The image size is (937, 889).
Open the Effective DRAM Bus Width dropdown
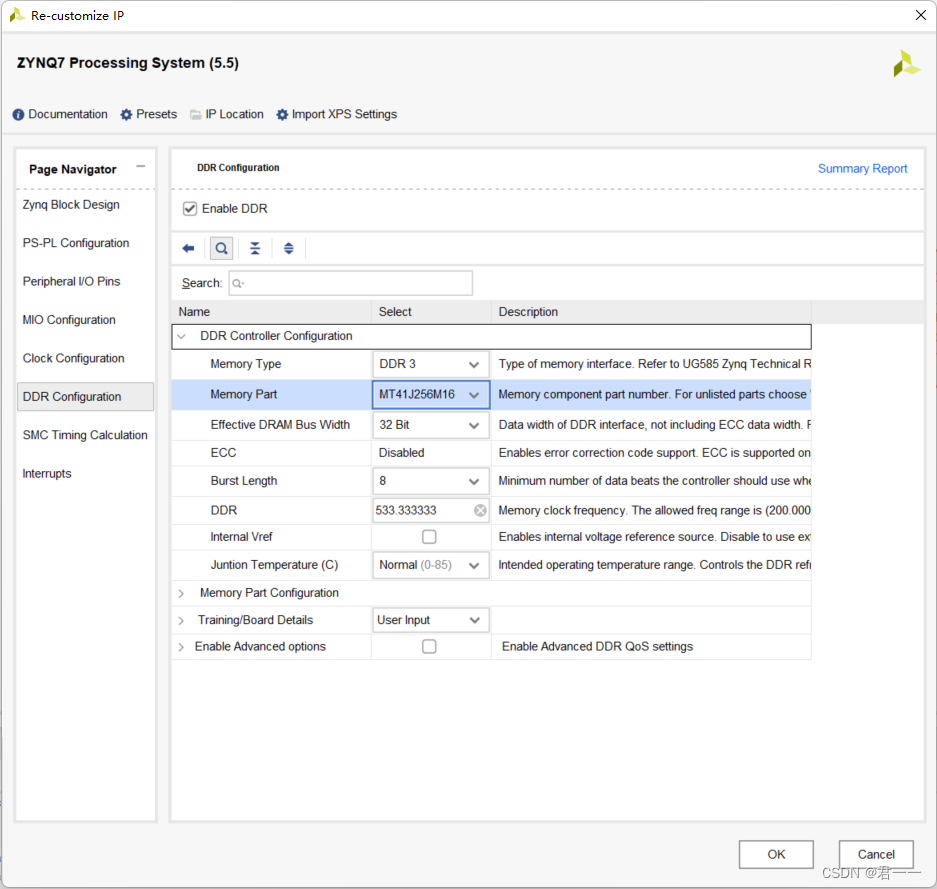pyautogui.click(x=430, y=425)
